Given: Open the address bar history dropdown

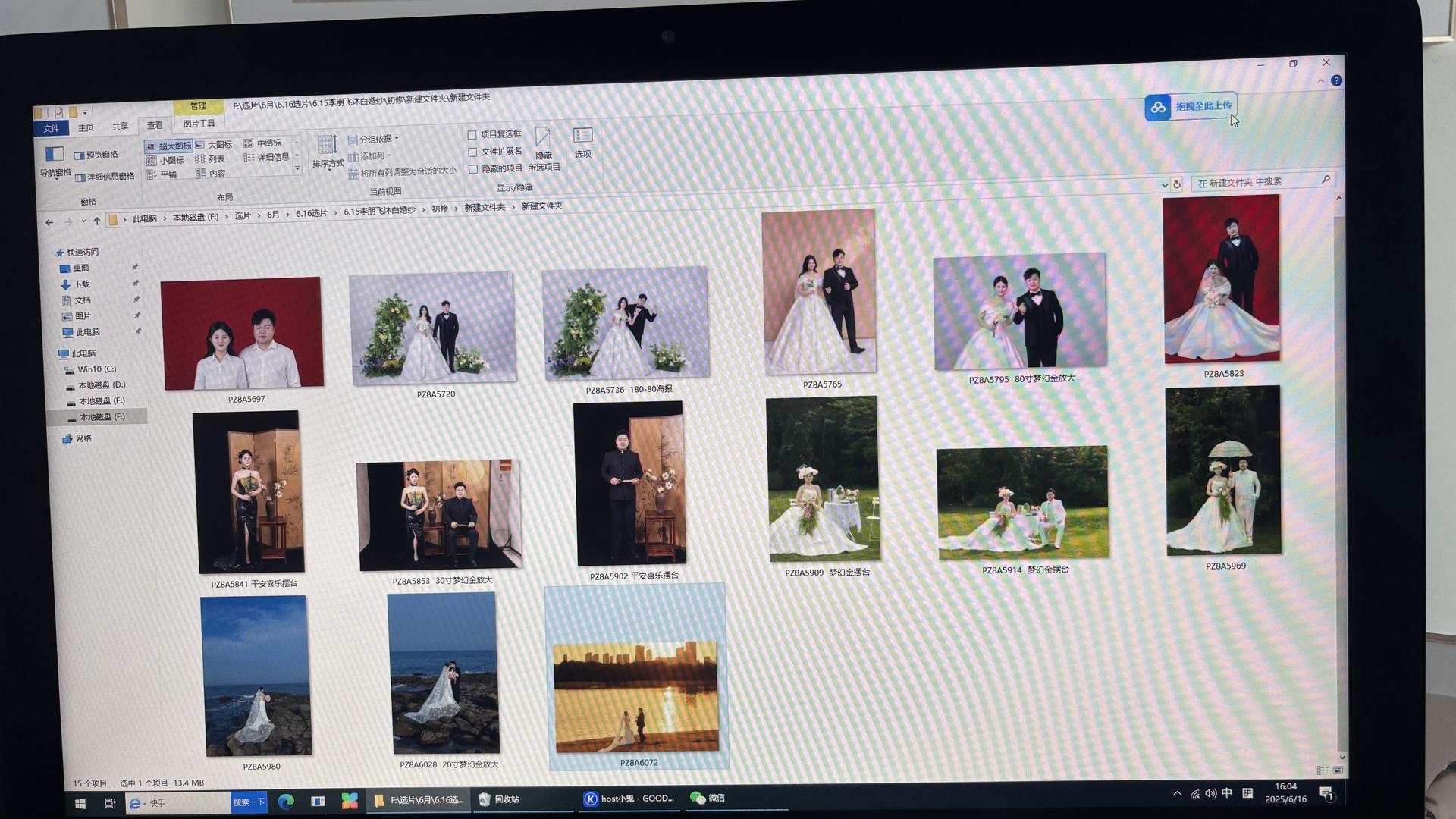Looking at the screenshot, I should pyautogui.click(x=1164, y=184).
